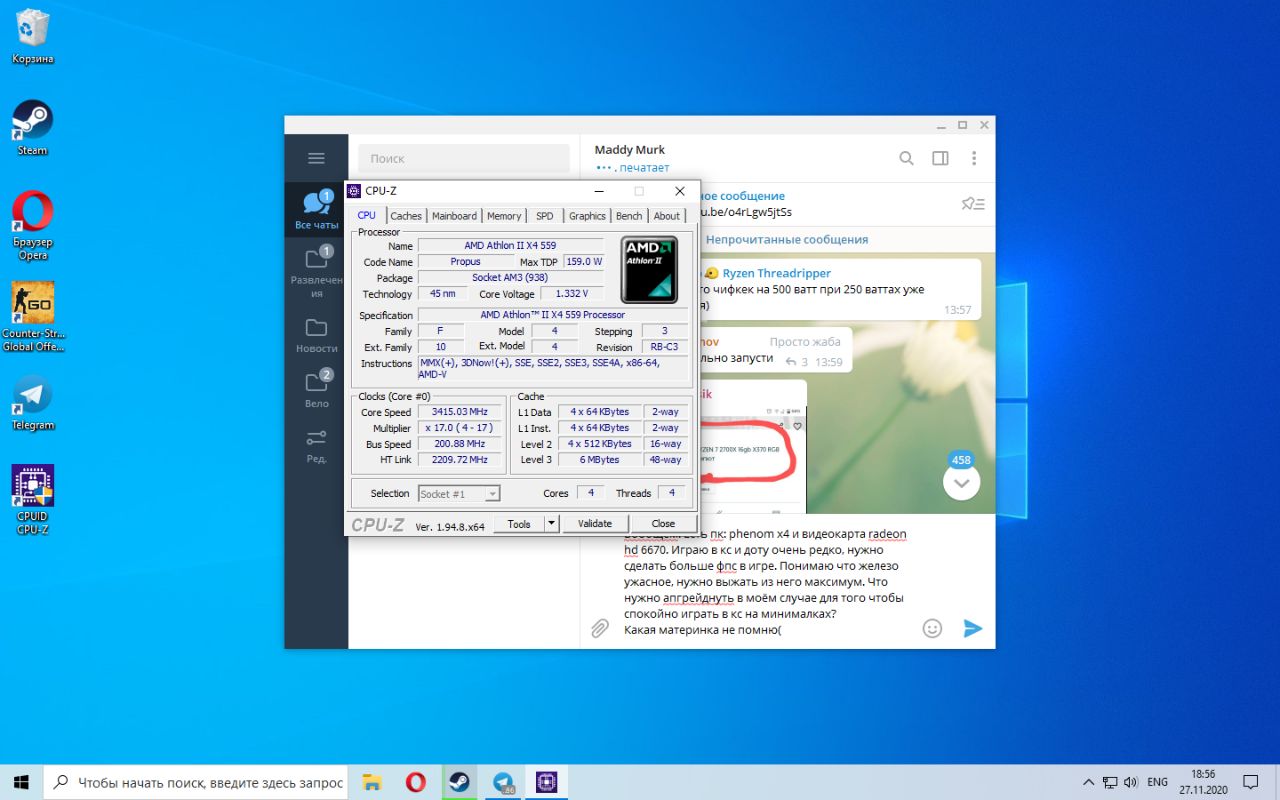Screen dimensions: 1280x800
Task: Click the ENG input language indicator
Action: (1157, 782)
